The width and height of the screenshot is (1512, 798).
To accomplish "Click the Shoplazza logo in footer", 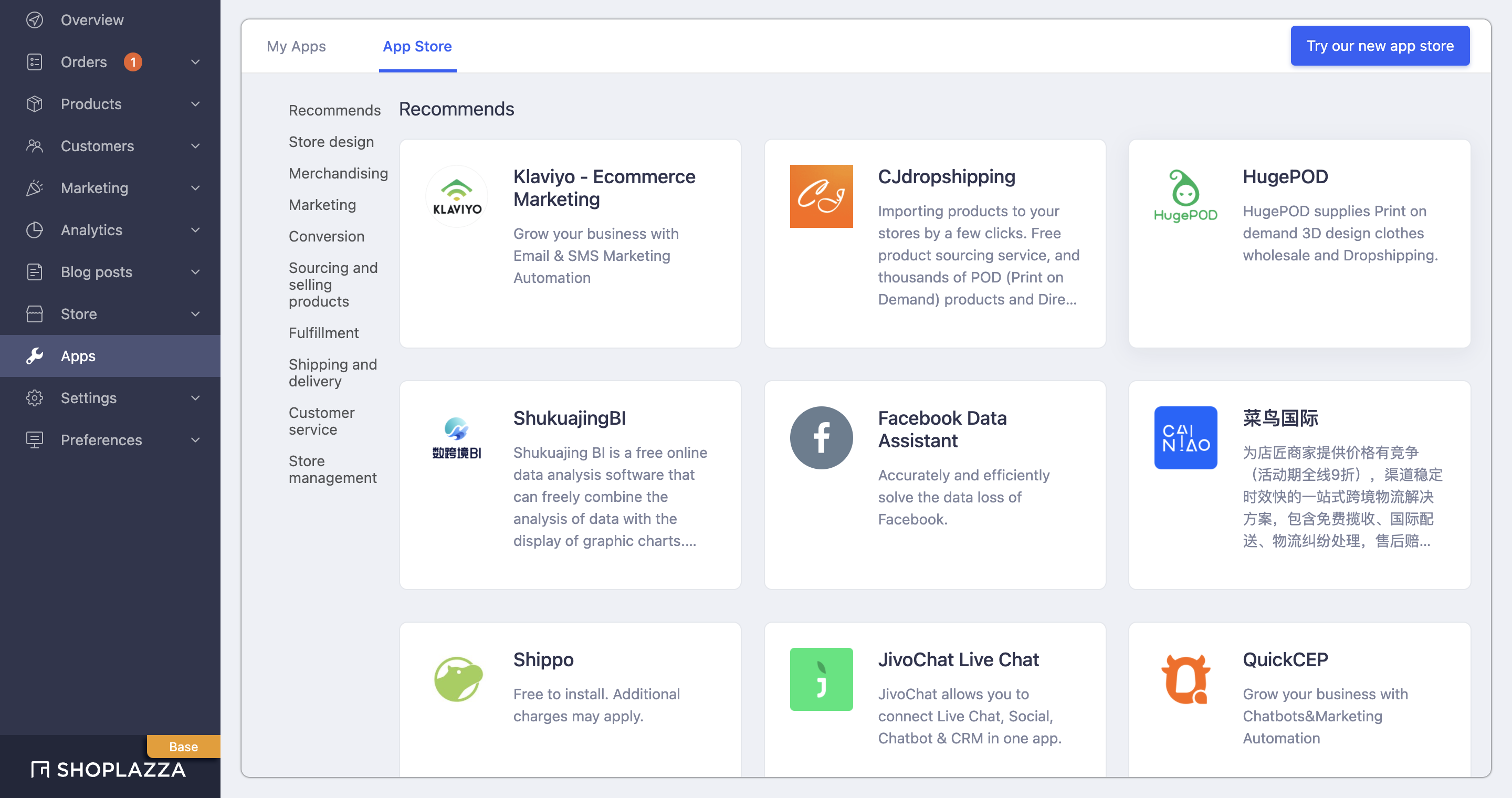I will [x=109, y=769].
